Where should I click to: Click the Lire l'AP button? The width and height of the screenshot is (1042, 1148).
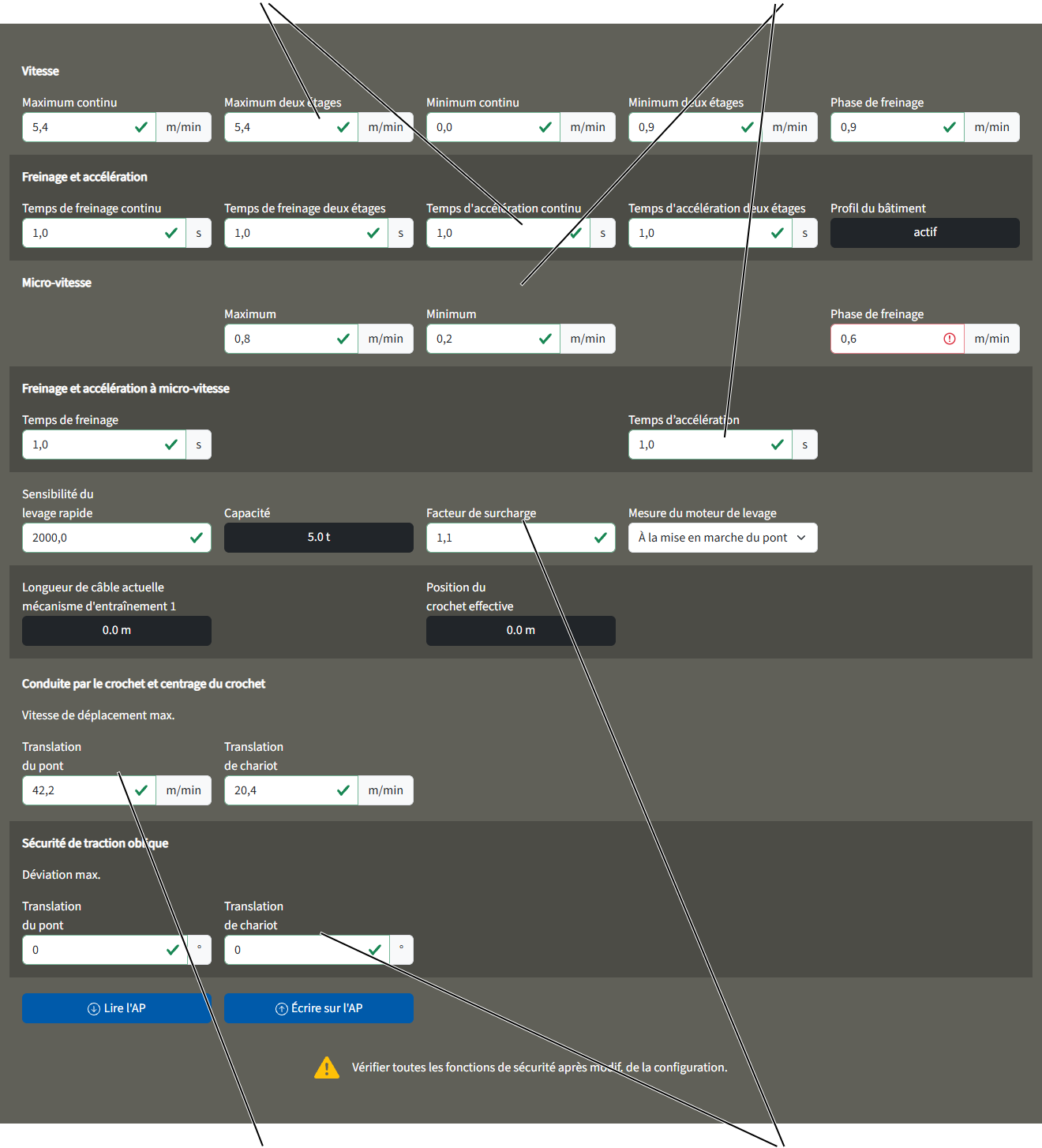117,1008
